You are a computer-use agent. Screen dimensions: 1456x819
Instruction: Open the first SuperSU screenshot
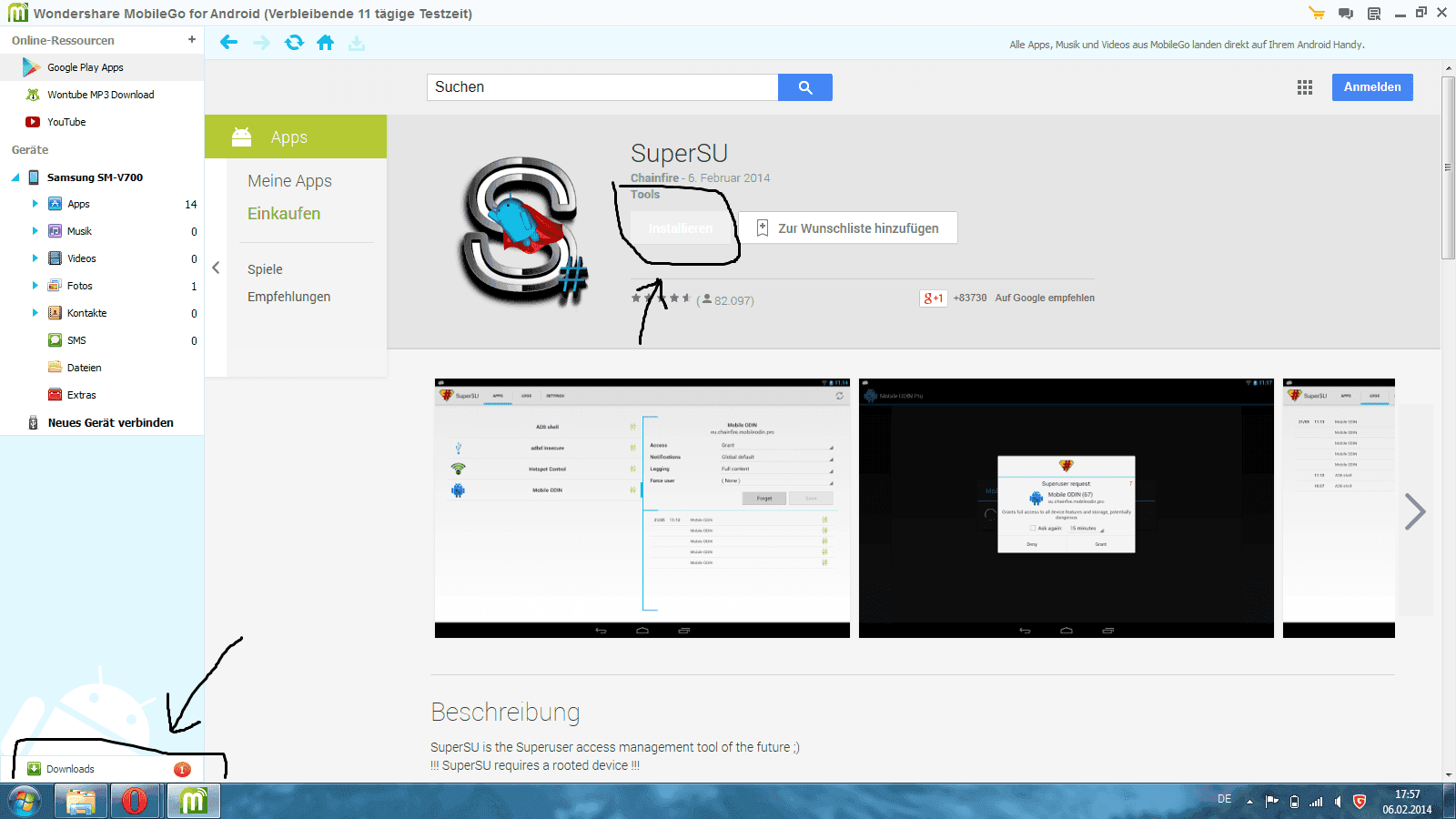[x=642, y=508]
